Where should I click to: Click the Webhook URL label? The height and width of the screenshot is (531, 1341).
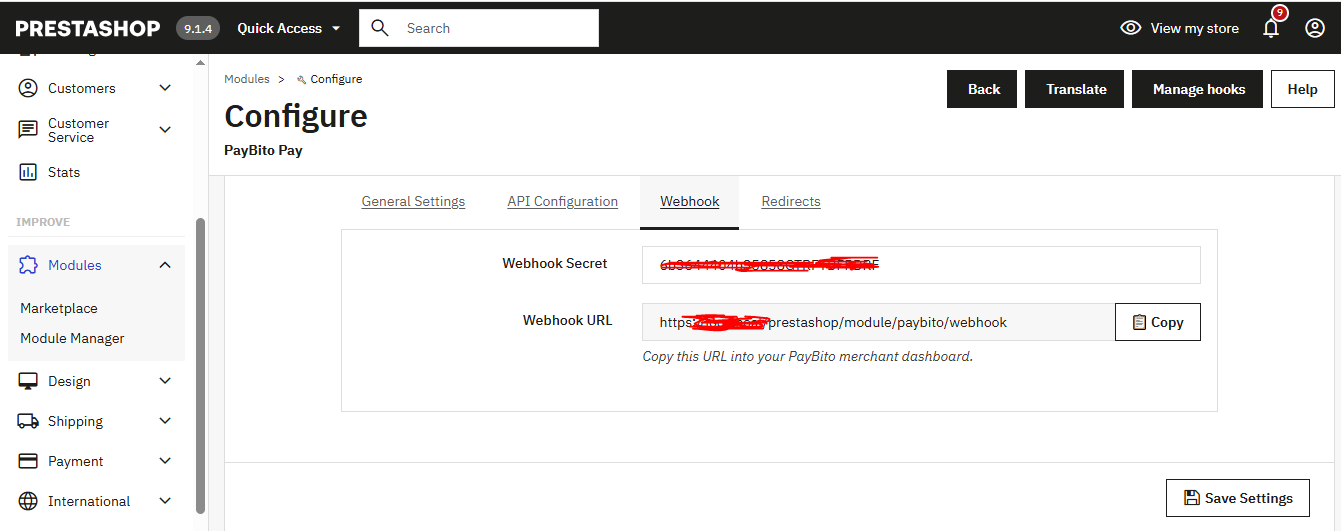[x=567, y=320]
